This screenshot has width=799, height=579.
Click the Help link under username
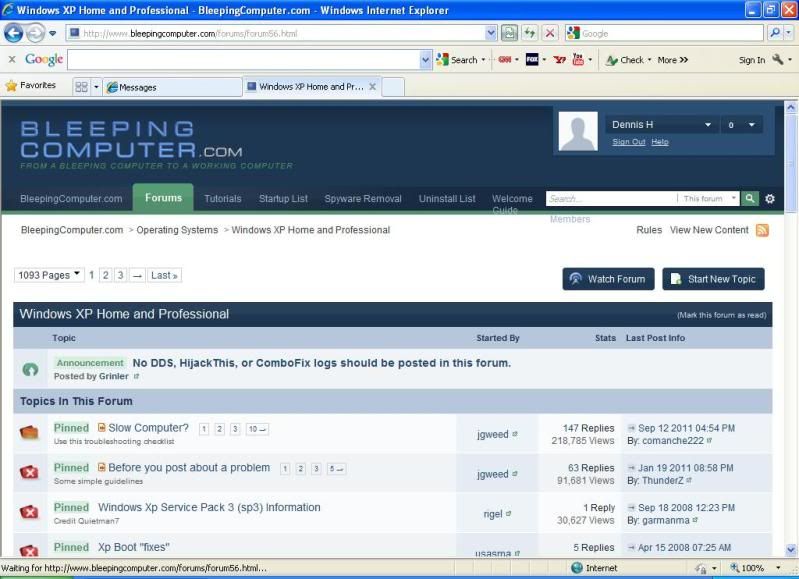659,142
